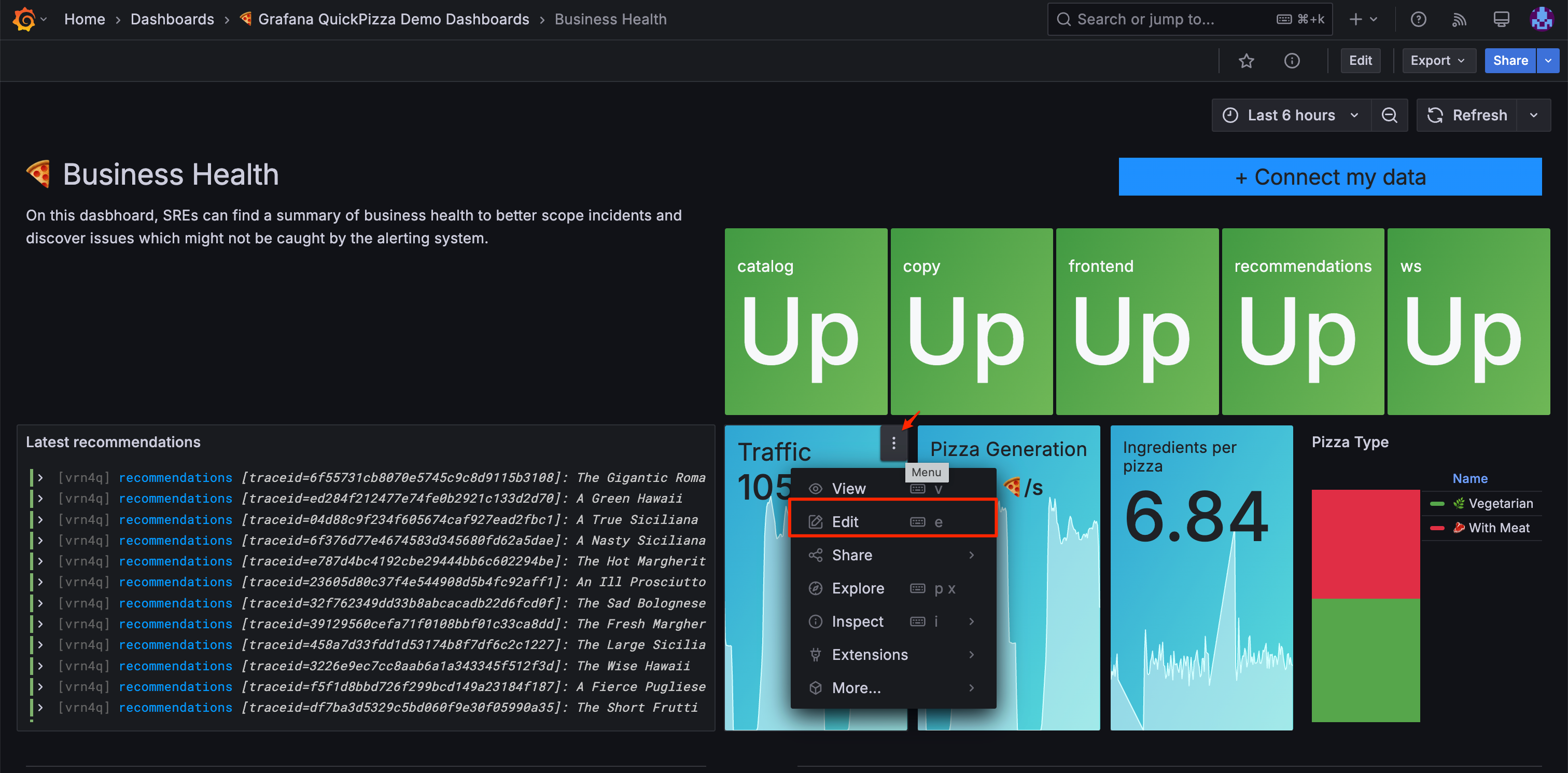Image resolution: width=1568 pixels, height=773 pixels.
Task: Click the Ingredients per pizza panel title
Action: tap(1179, 457)
